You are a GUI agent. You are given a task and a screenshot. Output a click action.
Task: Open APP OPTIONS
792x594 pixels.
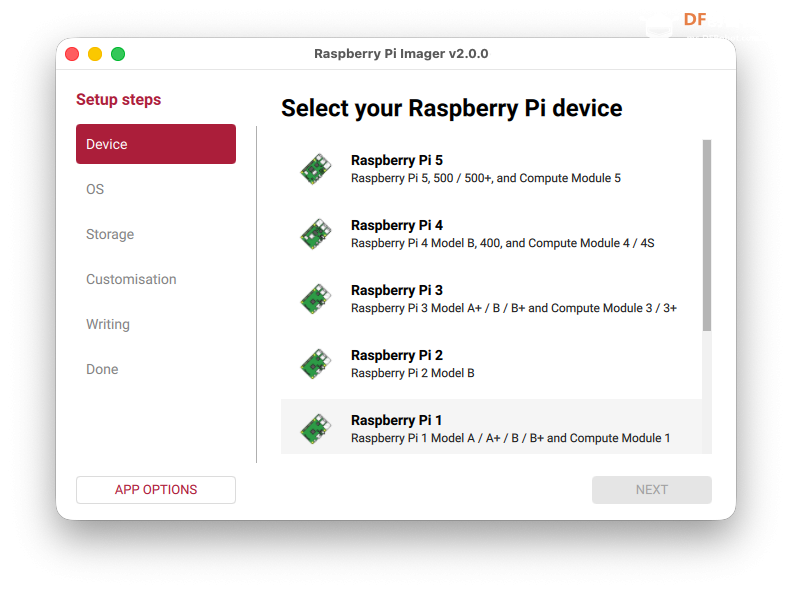[x=156, y=489]
